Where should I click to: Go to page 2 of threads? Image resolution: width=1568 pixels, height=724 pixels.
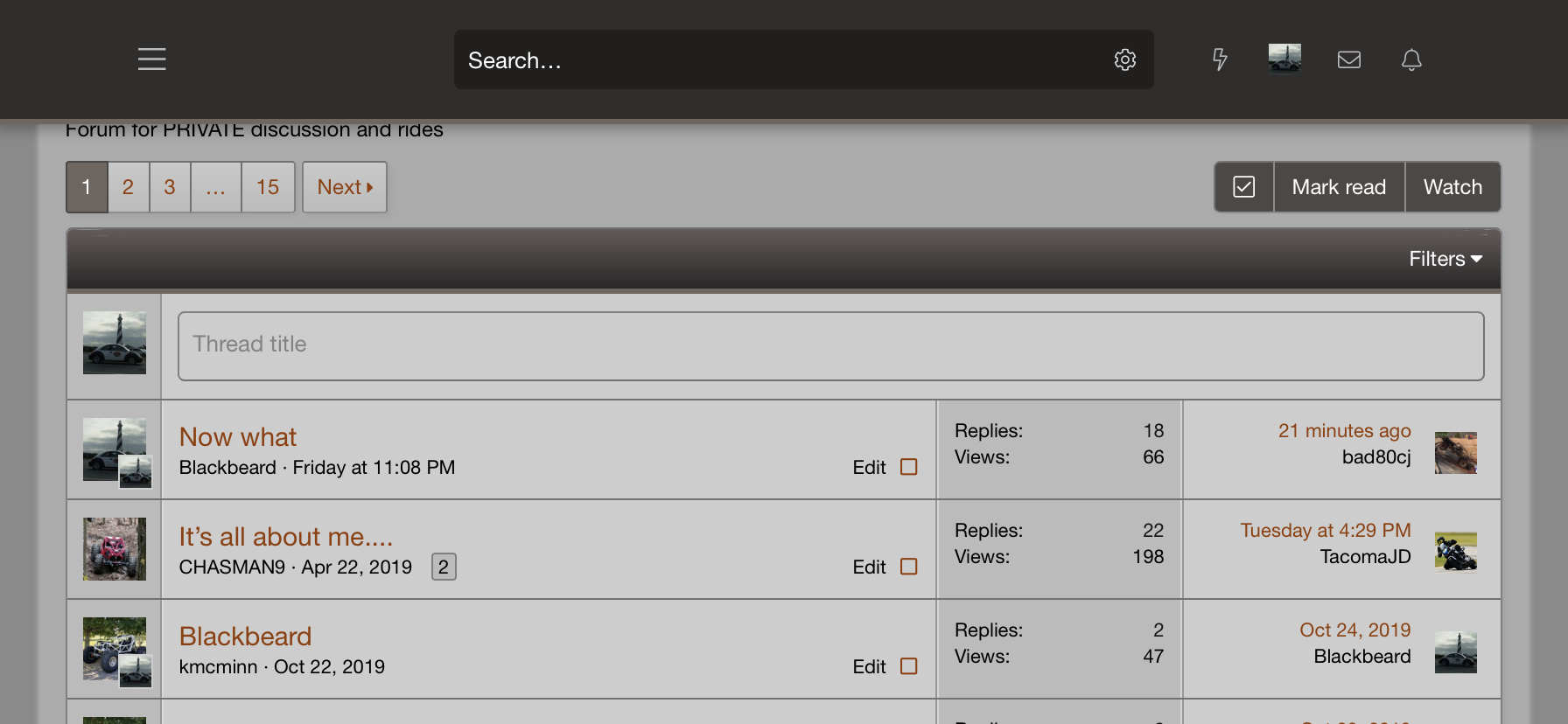(x=128, y=187)
